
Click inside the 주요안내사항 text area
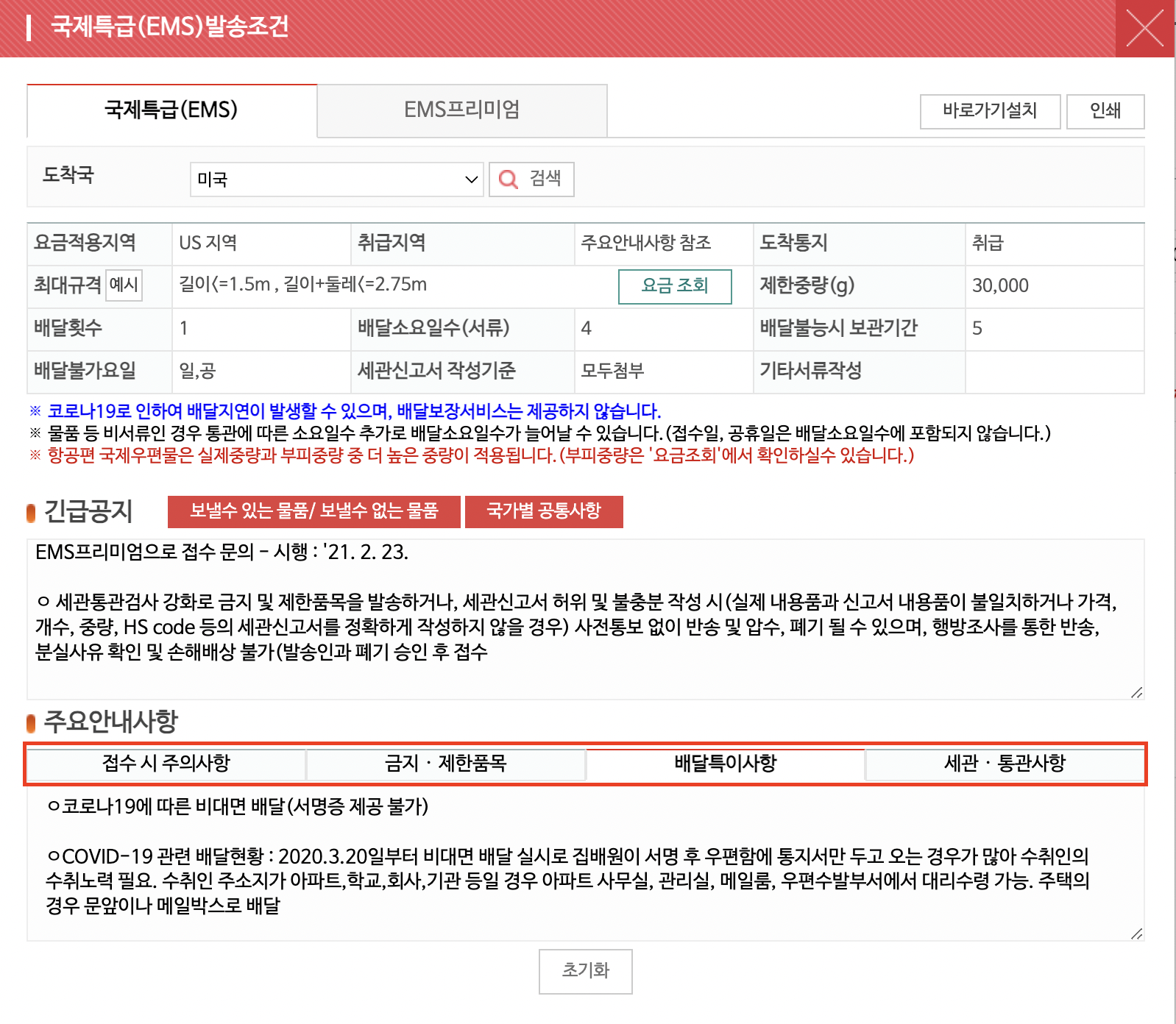coord(586,864)
